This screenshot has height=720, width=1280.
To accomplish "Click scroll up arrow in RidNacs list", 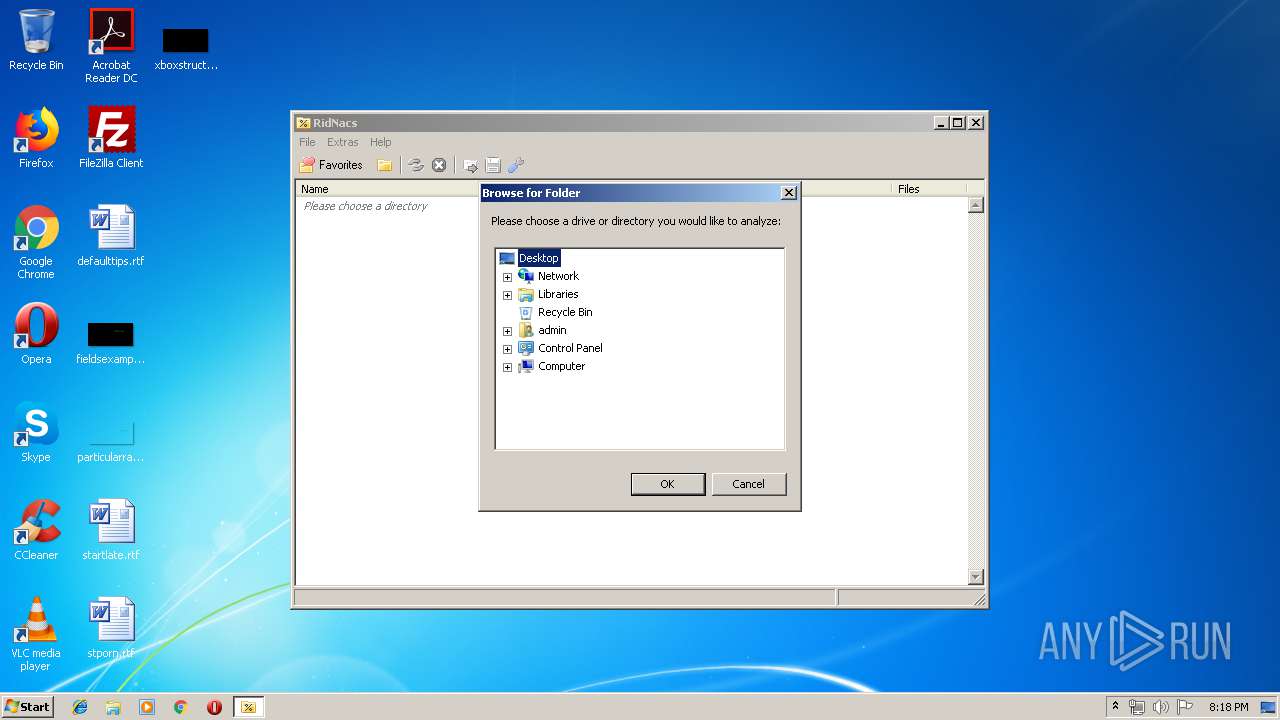I will (x=976, y=205).
